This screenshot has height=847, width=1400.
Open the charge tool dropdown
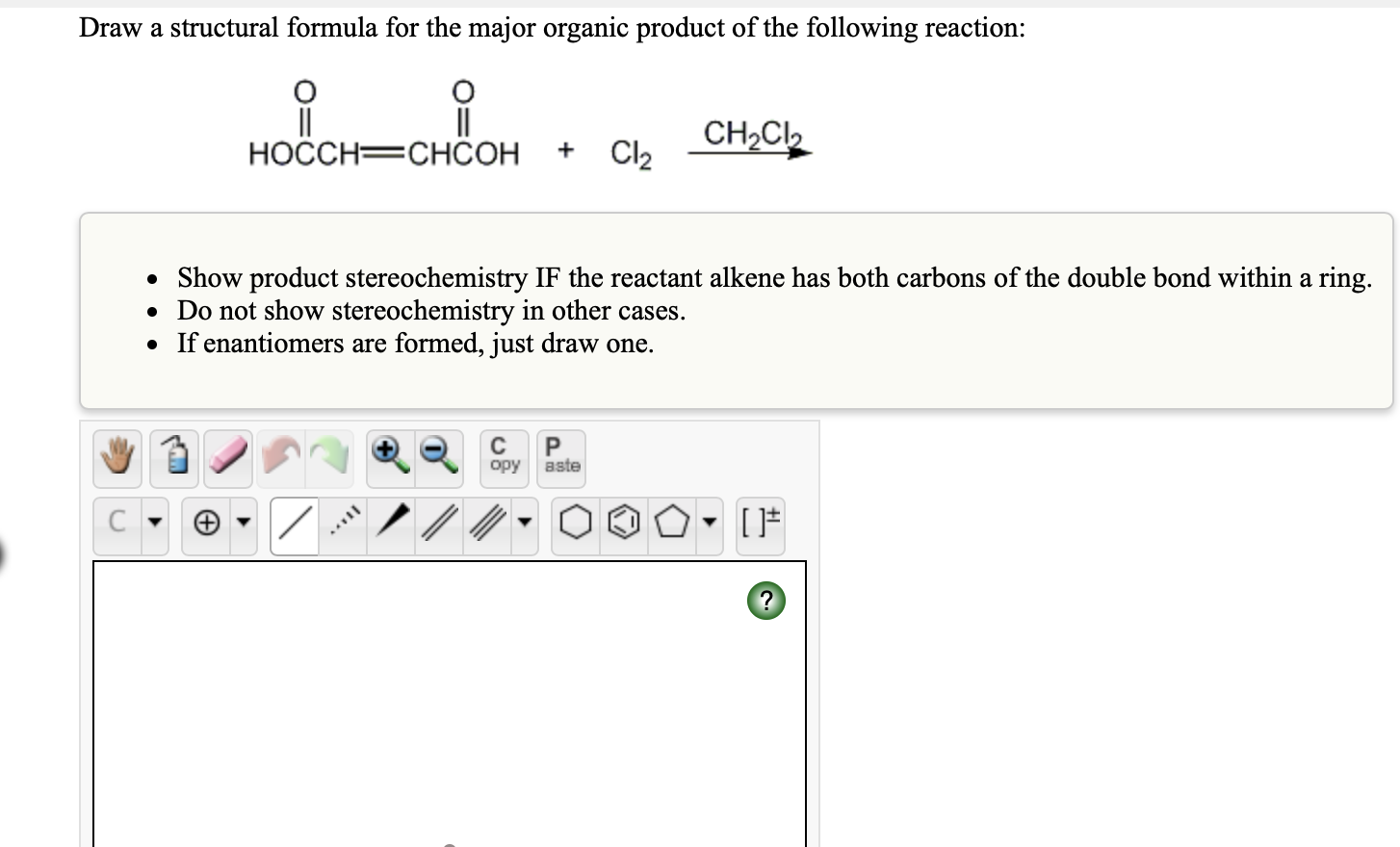243,523
